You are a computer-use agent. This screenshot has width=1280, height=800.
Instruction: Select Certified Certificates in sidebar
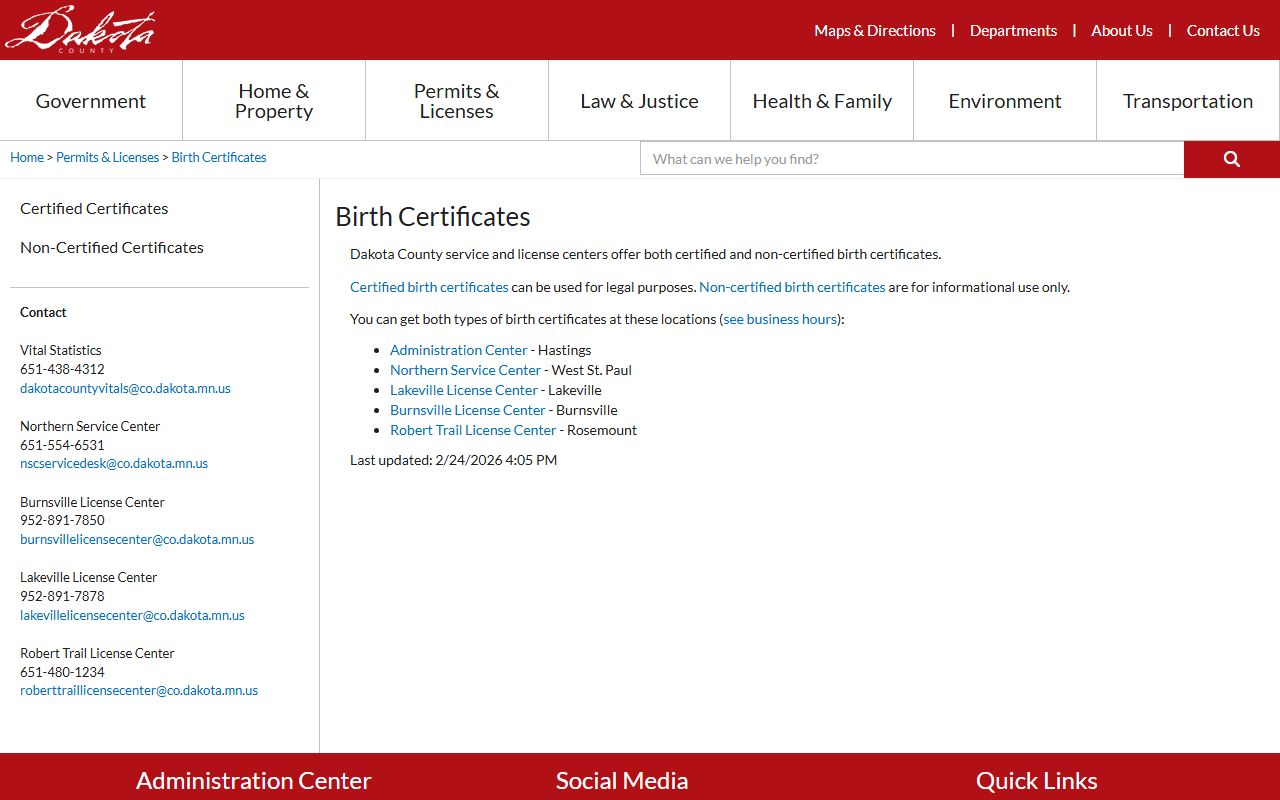pos(94,209)
